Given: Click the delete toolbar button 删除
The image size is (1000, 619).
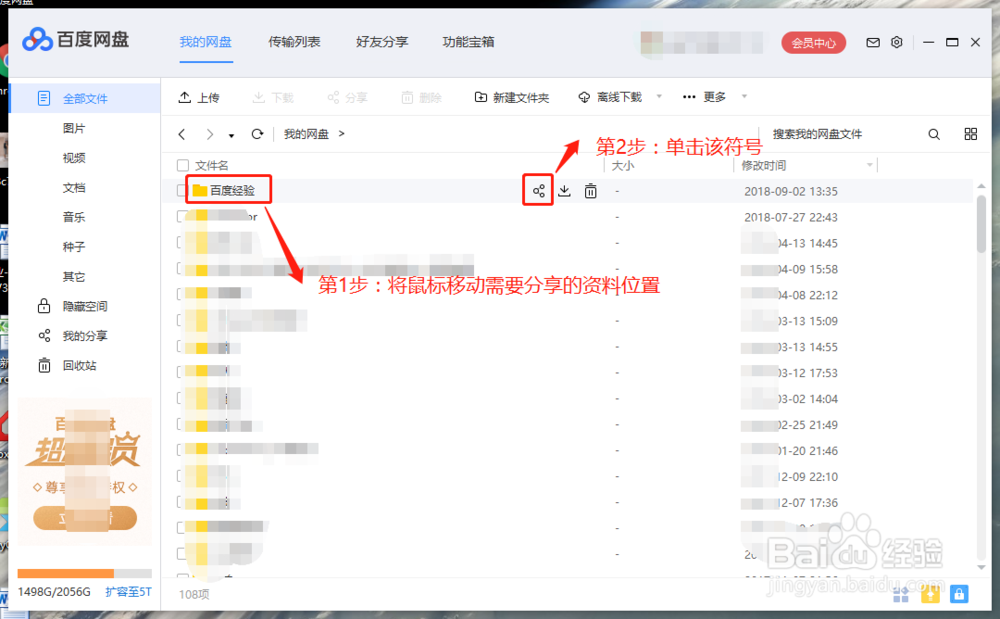Looking at the screenshot, I should coord(422,98).
